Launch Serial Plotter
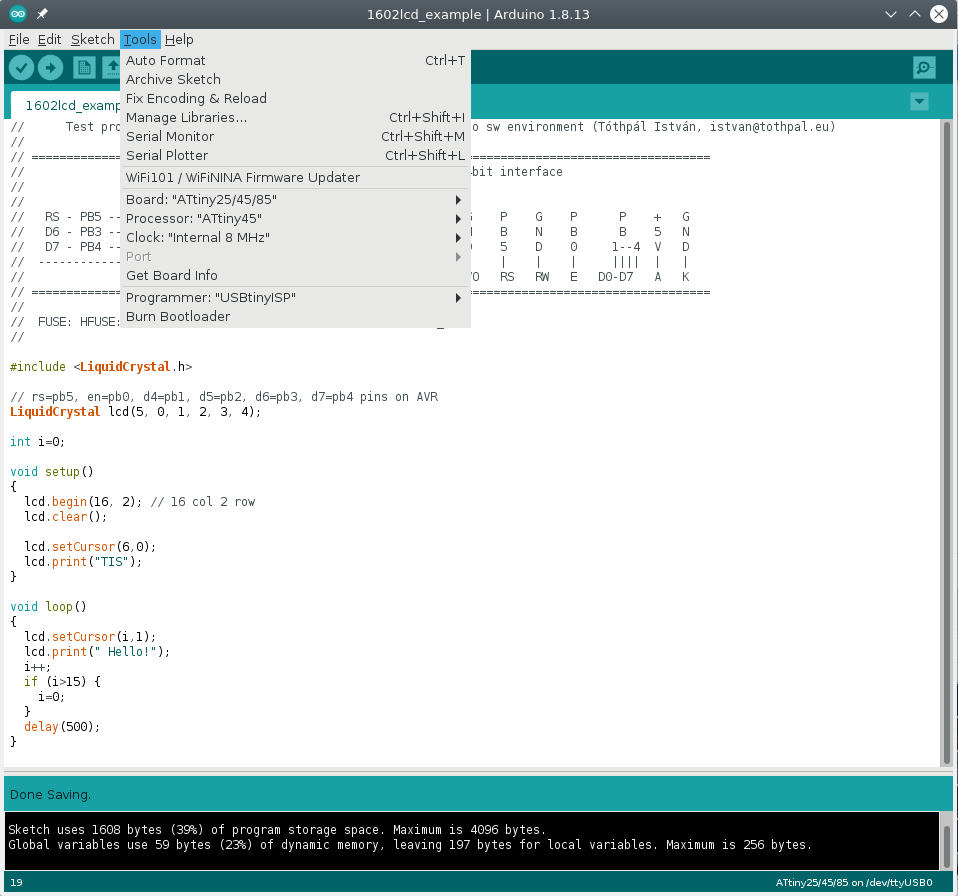 pos(296,155)
